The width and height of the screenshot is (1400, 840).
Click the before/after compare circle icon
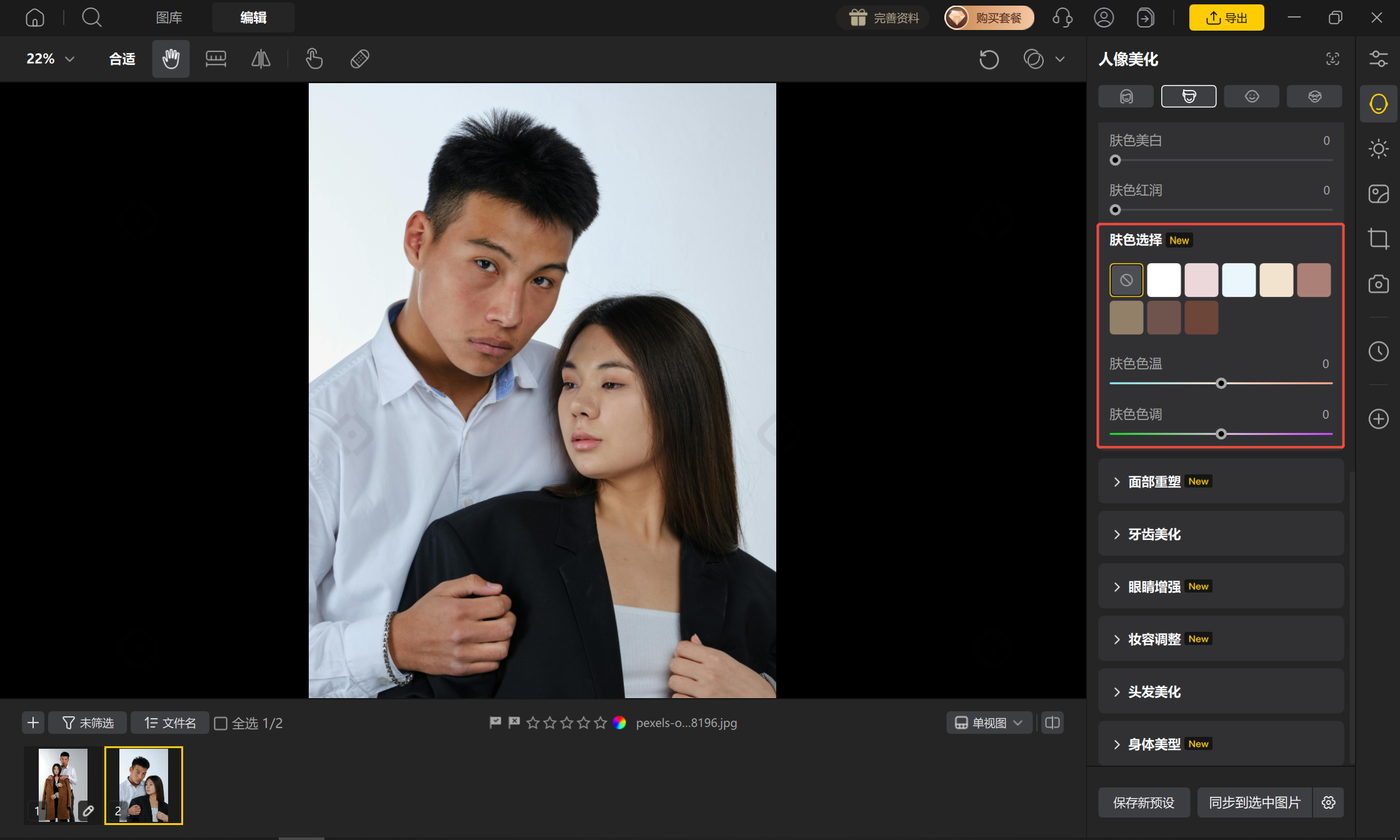[1034, 59]
